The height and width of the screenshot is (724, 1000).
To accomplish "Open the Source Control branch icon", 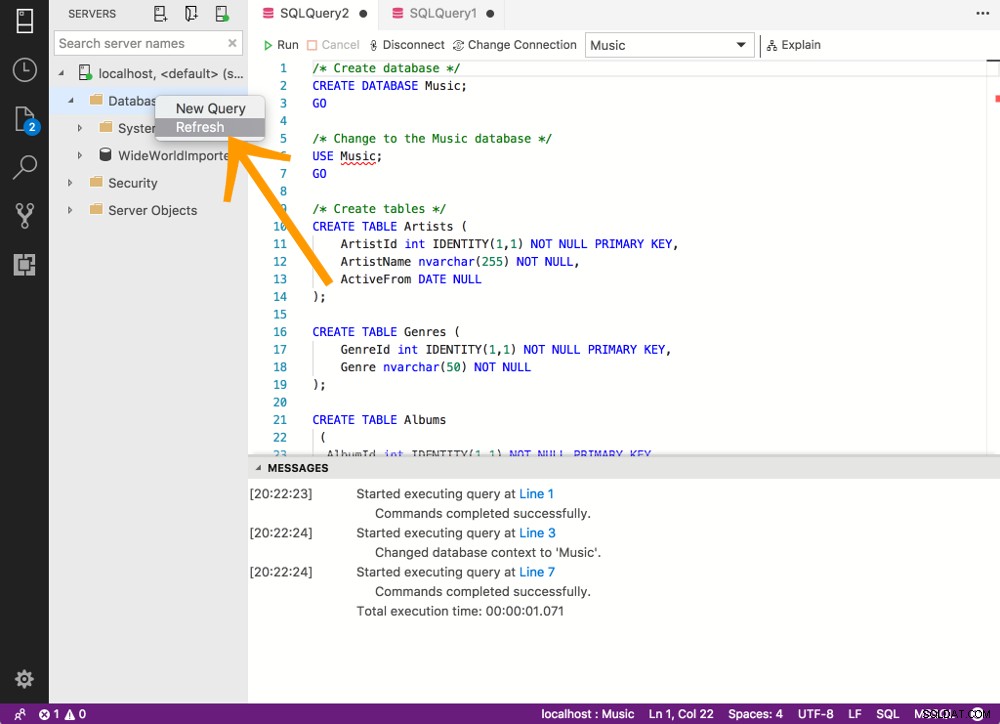I will pyautogui.click(x=24, y=216).
